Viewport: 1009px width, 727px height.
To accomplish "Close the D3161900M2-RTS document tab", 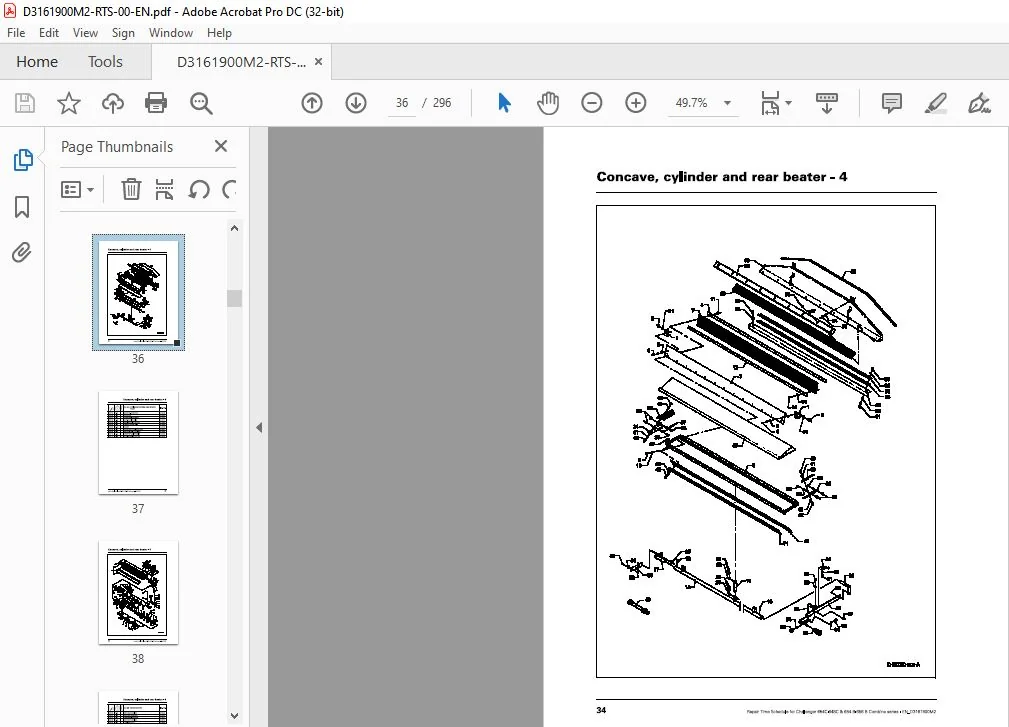I will coord(318,62).
